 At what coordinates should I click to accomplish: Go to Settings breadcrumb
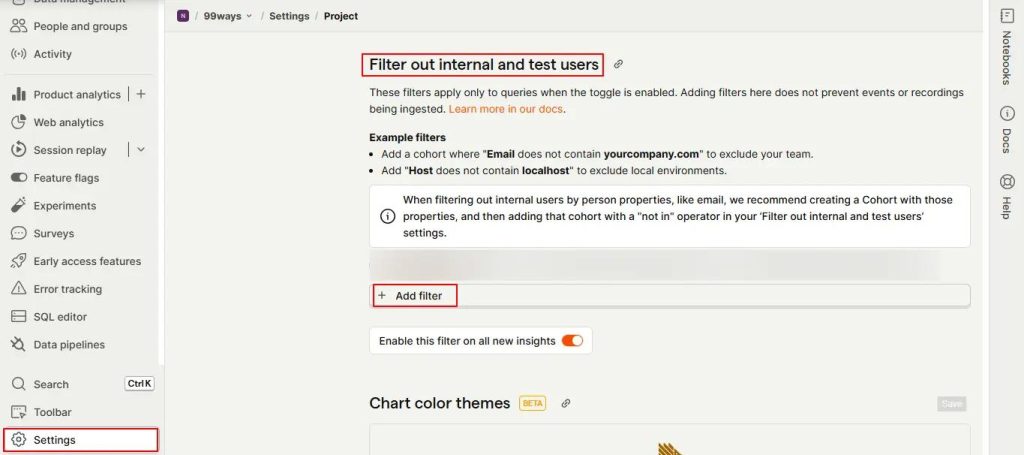coord(289,16)
